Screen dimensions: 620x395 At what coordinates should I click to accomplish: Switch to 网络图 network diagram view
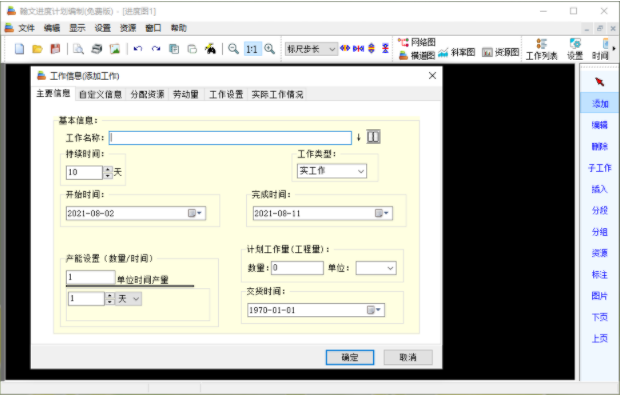(417, 42)
